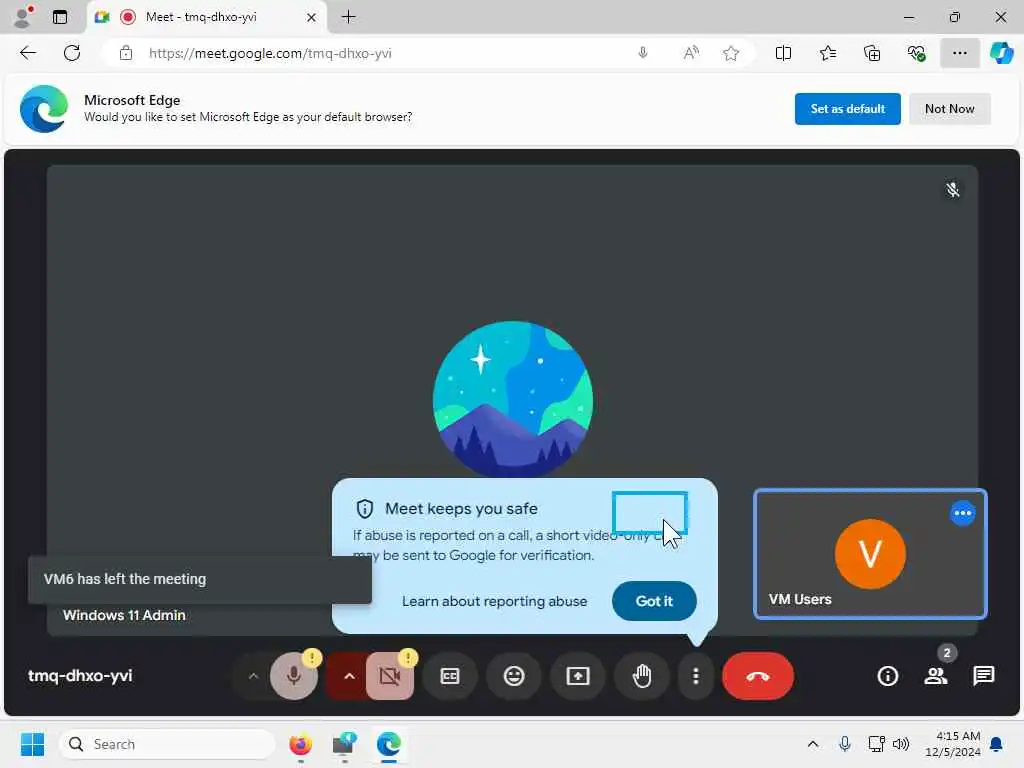
Task: Open Favorites list icon
Action: [x=827, y=53]
